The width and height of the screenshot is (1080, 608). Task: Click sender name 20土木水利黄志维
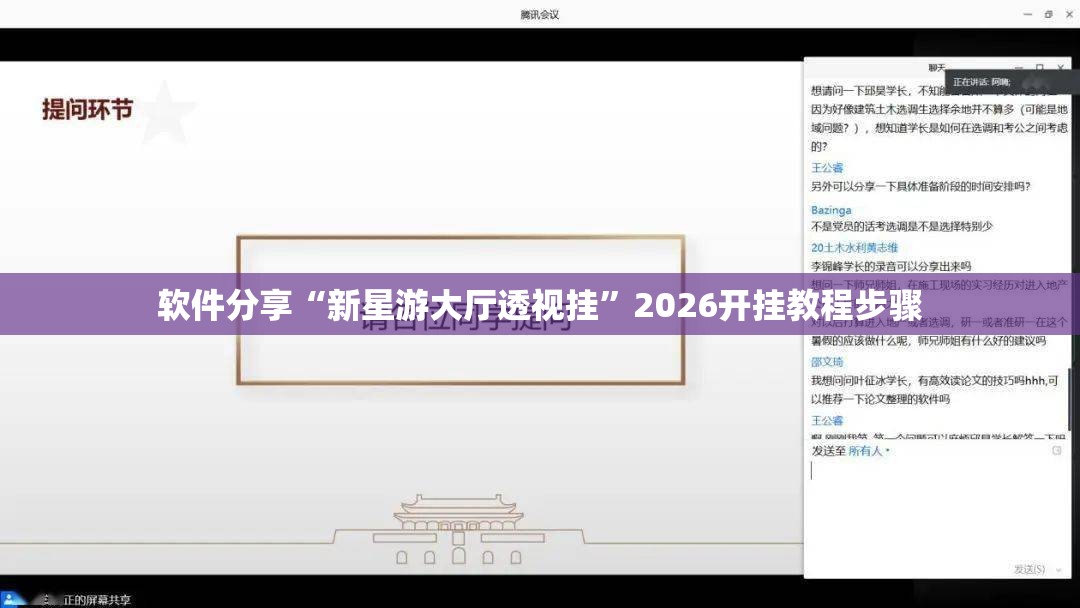coord(854,247)
